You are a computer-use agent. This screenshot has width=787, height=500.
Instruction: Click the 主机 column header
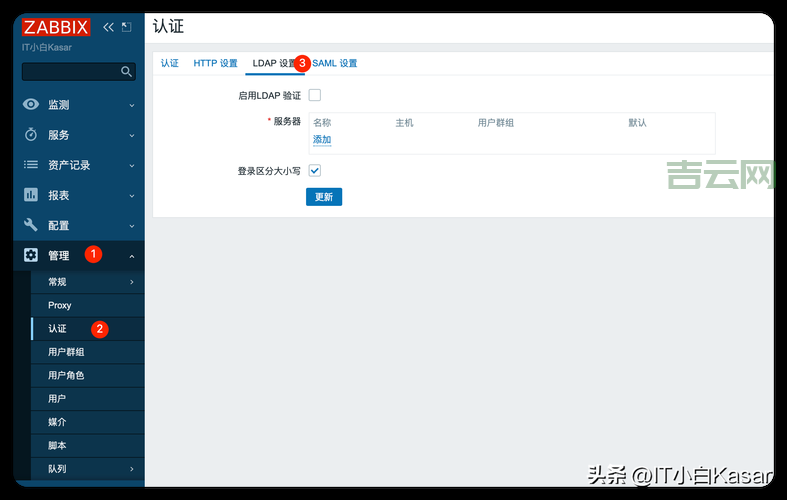tap(405, 122)
